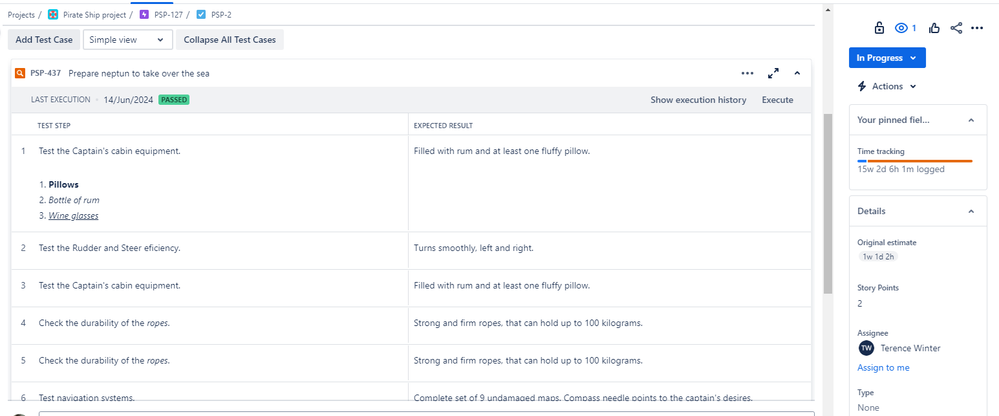Open the share icon
Viewport: 999px width, 416px height.
point(956,28)
